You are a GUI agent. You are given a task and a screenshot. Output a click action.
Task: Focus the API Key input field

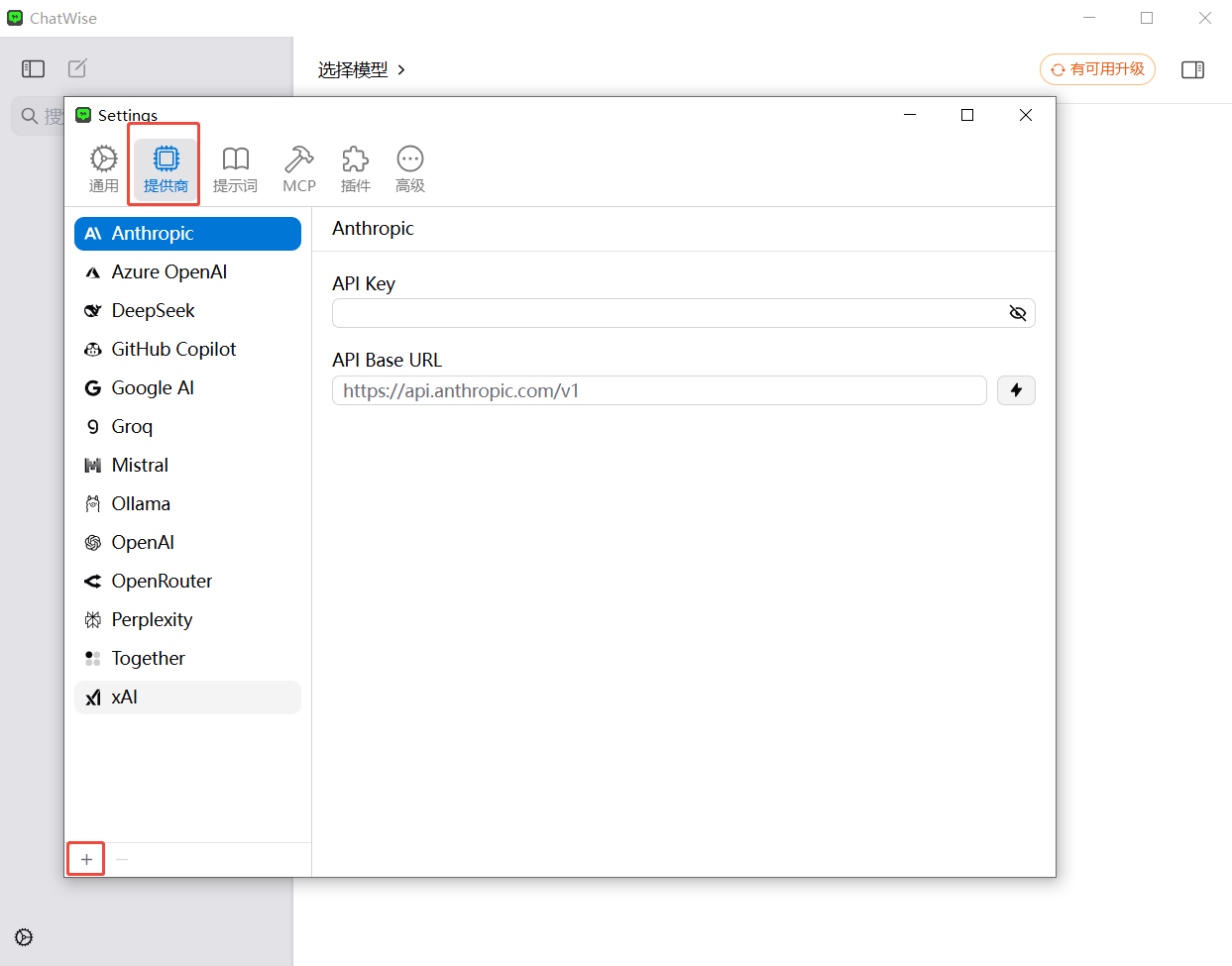click(x=684, y=313)
